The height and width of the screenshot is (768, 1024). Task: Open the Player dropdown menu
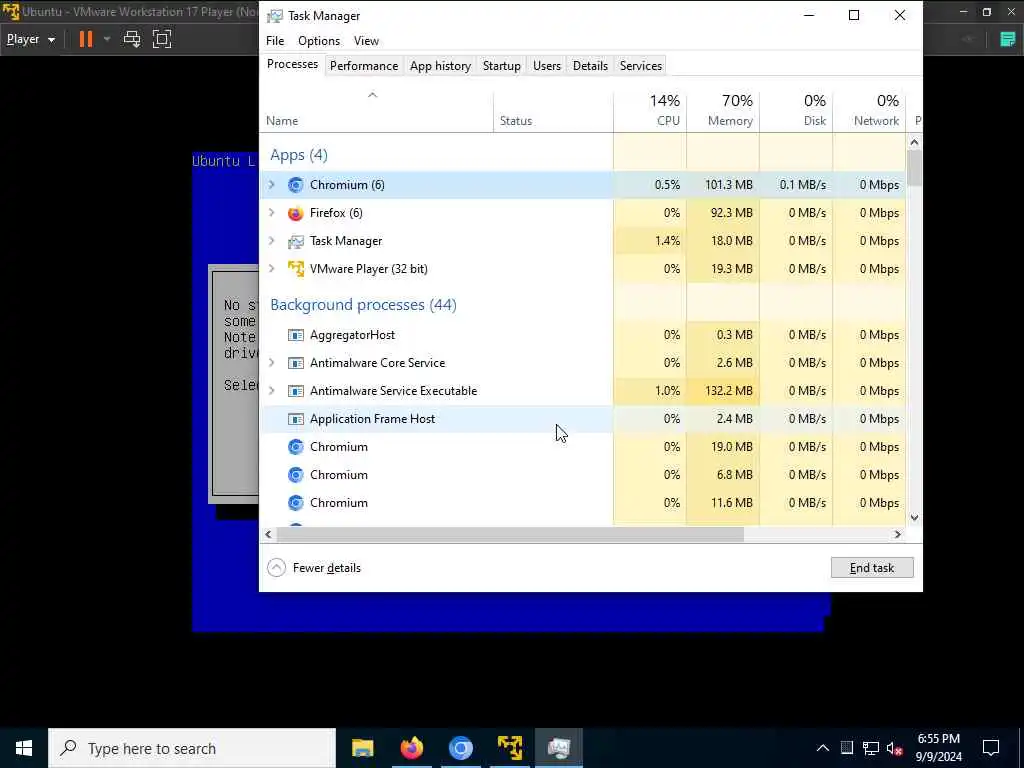[31, 39]
